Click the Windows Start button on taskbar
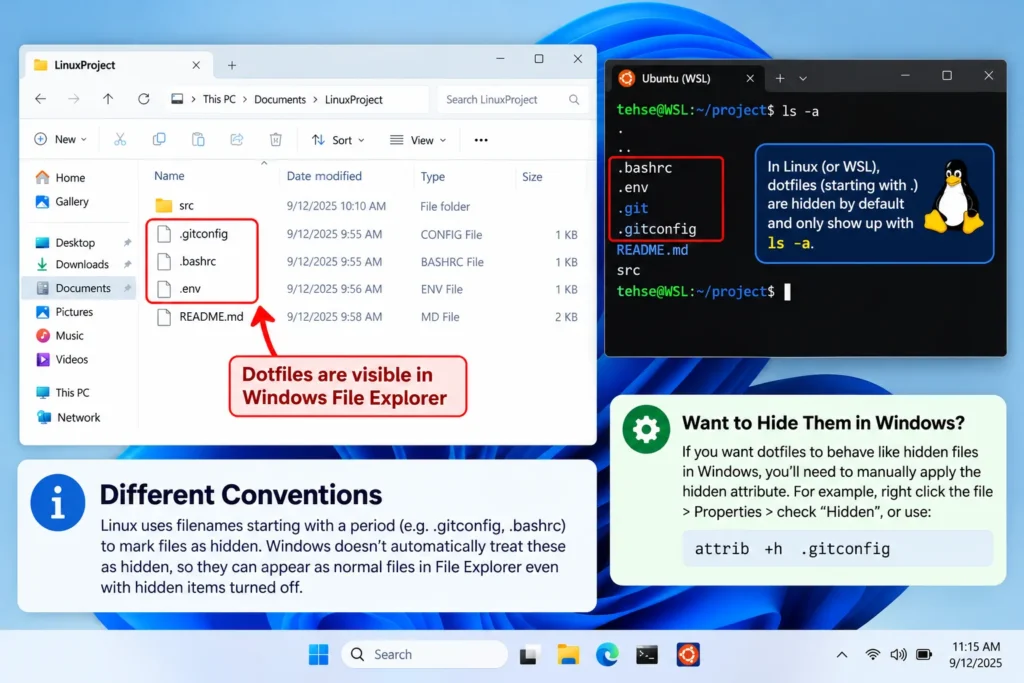Viewport: 1024px width, 683px height. 319,654
